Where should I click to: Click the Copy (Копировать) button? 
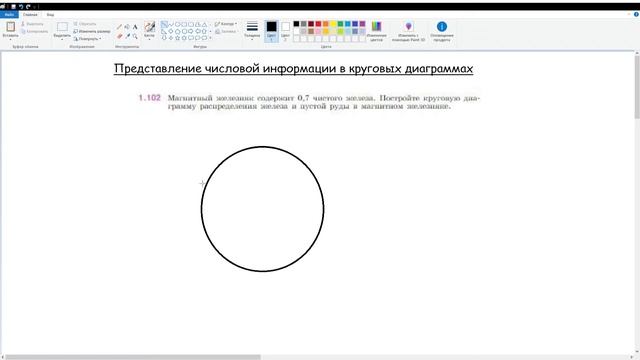coord(34,31)
